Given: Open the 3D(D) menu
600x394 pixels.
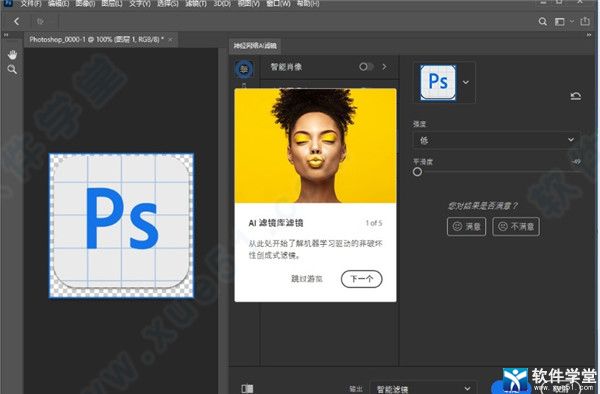Looking at the screenshot, I should point(222,3).
